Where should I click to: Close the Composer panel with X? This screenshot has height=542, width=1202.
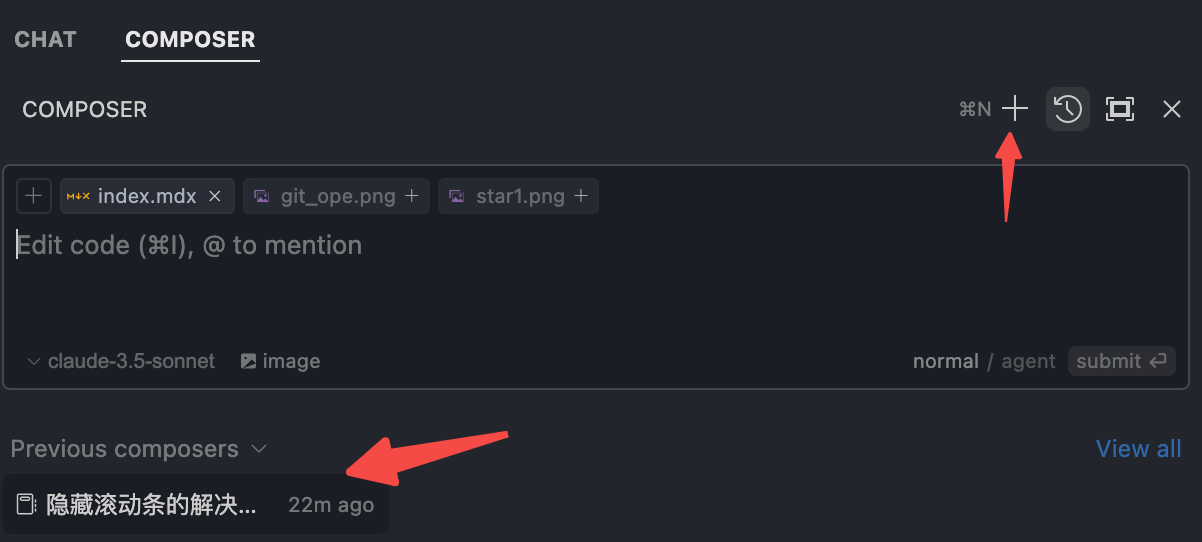point(1172,109)
